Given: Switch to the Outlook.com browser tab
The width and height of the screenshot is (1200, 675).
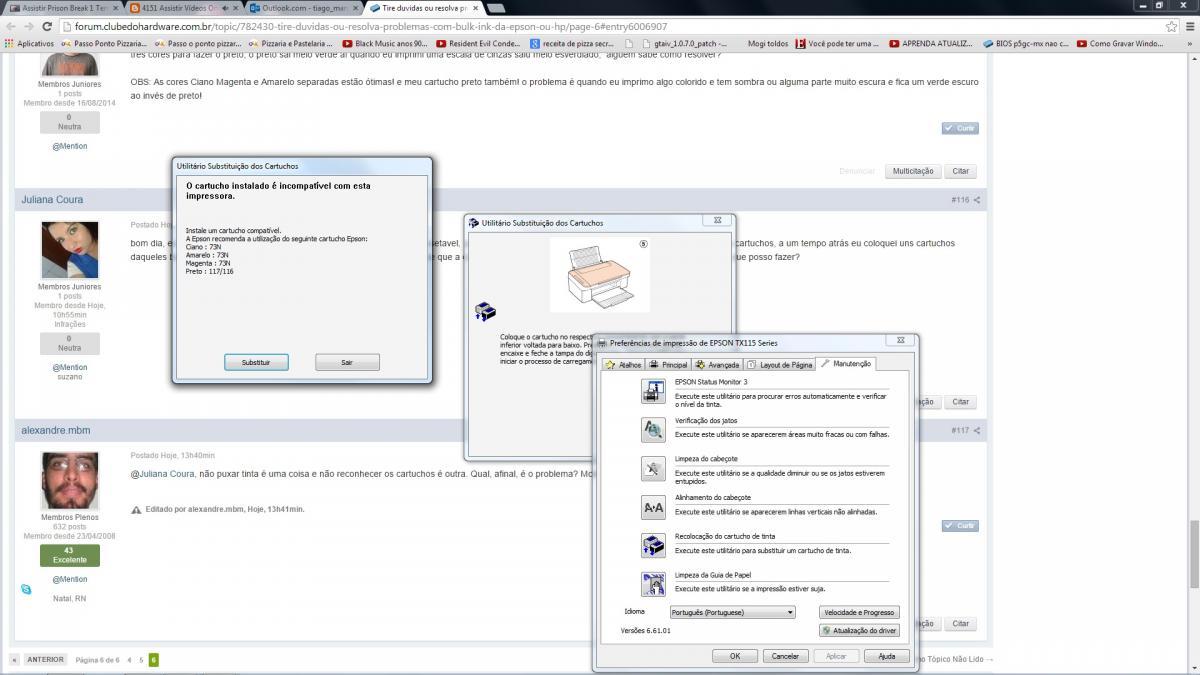Looking at the screenshot, I should point(302,7).
